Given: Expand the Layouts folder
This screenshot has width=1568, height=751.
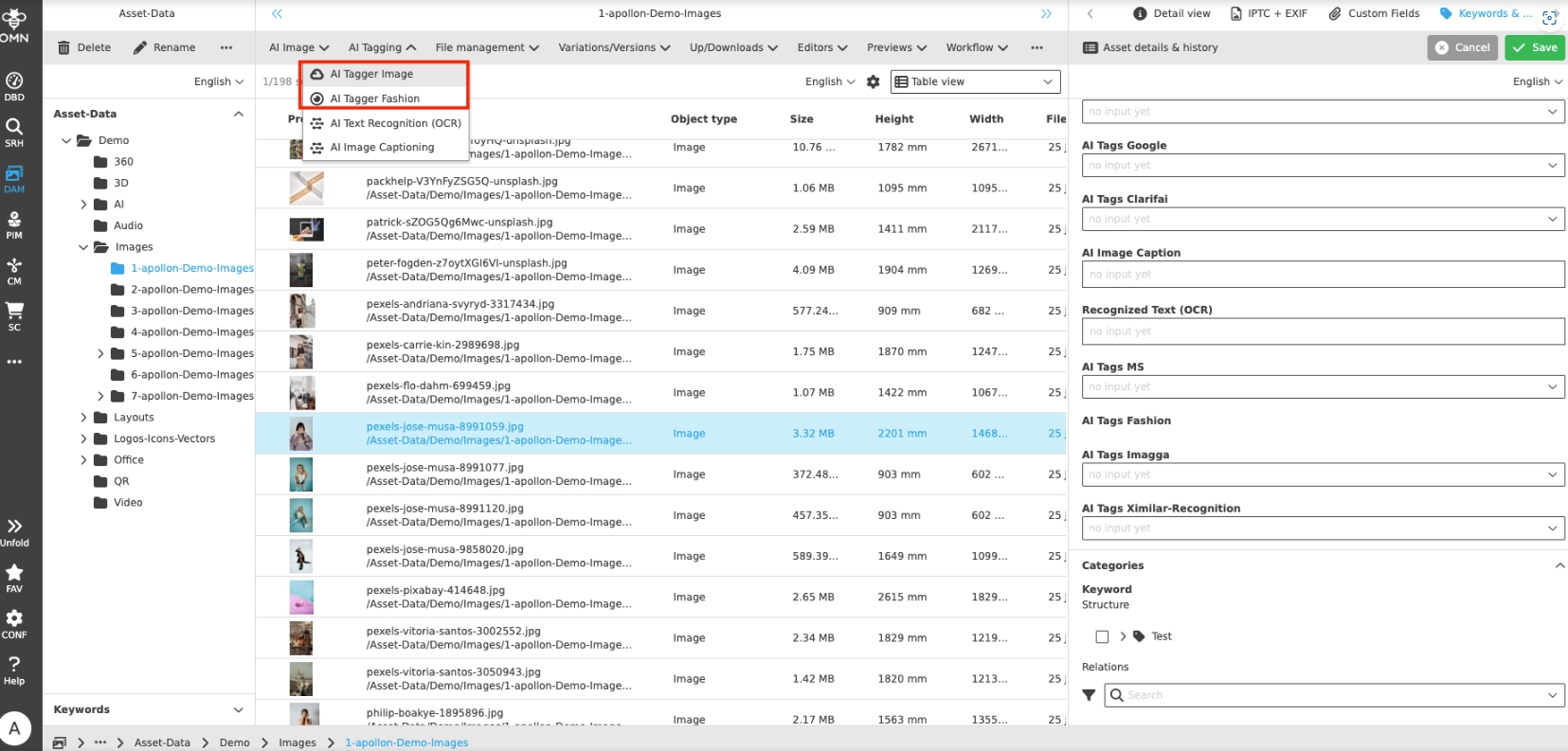Looking at the screenshot, I should click(x=83, y=418).
